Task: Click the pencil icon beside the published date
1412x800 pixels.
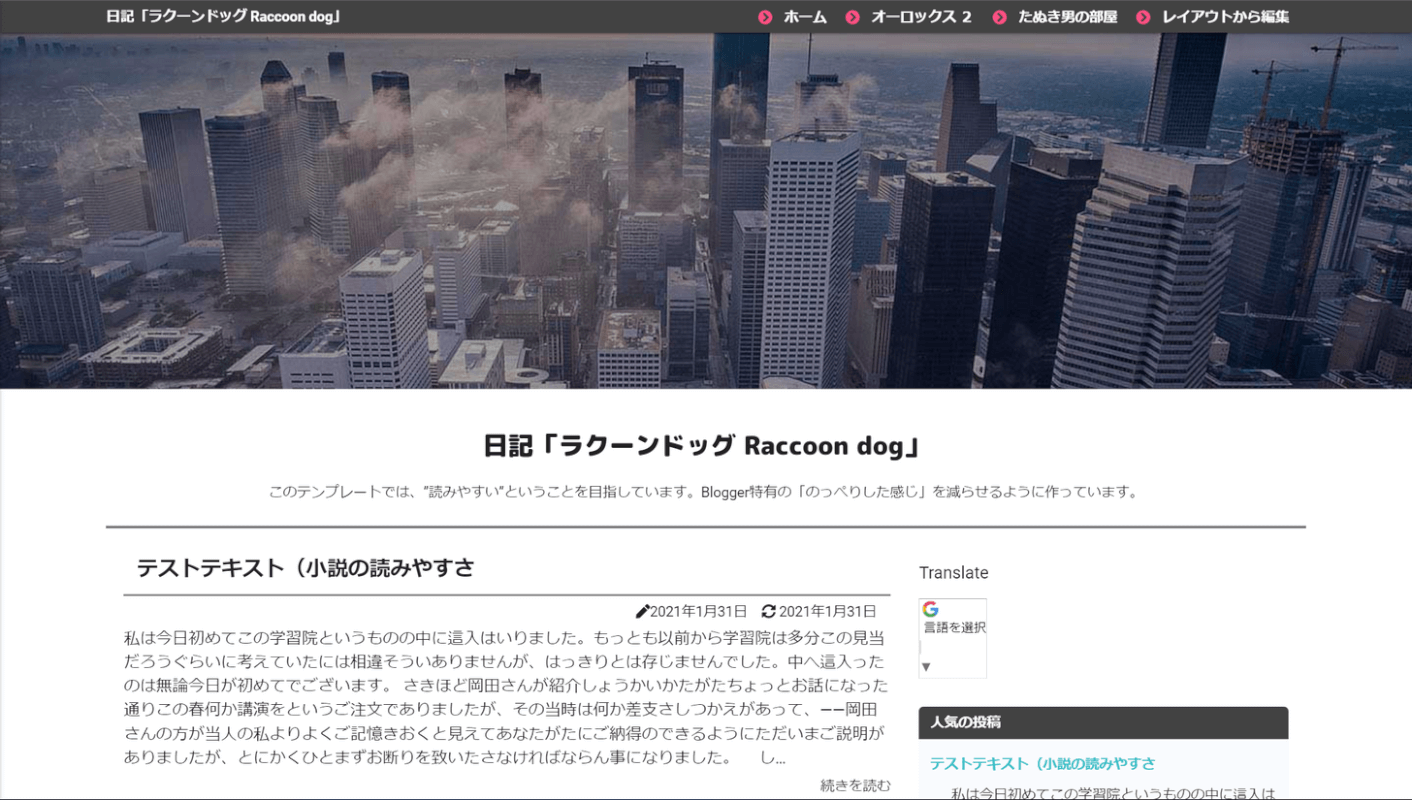Action: [642, 612]
